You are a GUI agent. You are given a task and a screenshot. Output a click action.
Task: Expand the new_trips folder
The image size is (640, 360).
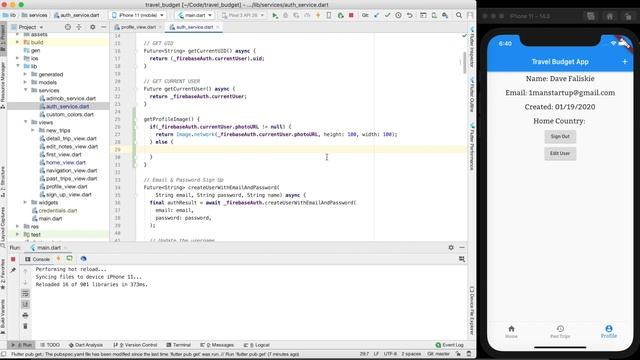pyautogui.click(x=33, y=130)
